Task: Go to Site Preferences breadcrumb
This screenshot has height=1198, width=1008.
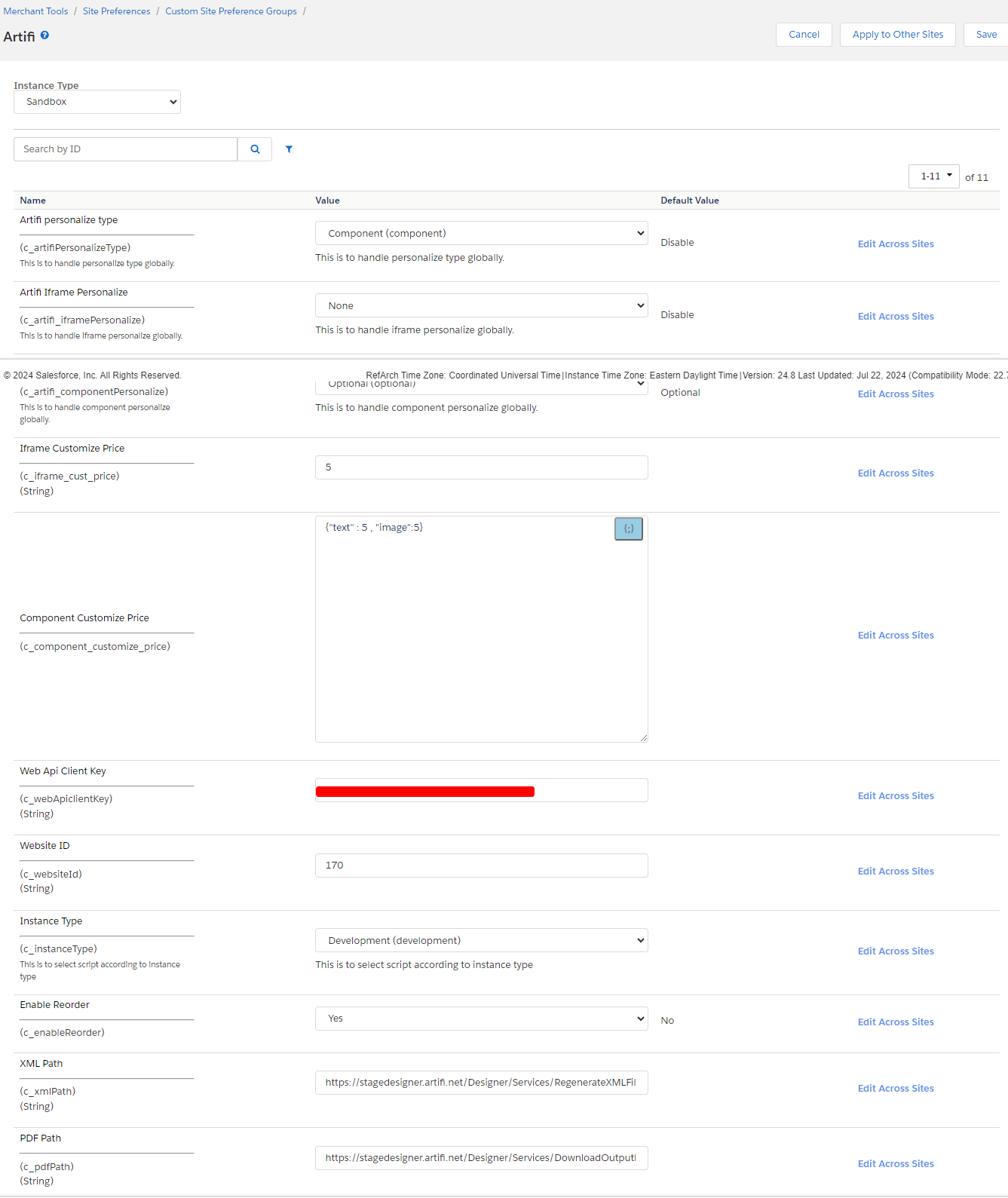Action: [x=116, y=11]
